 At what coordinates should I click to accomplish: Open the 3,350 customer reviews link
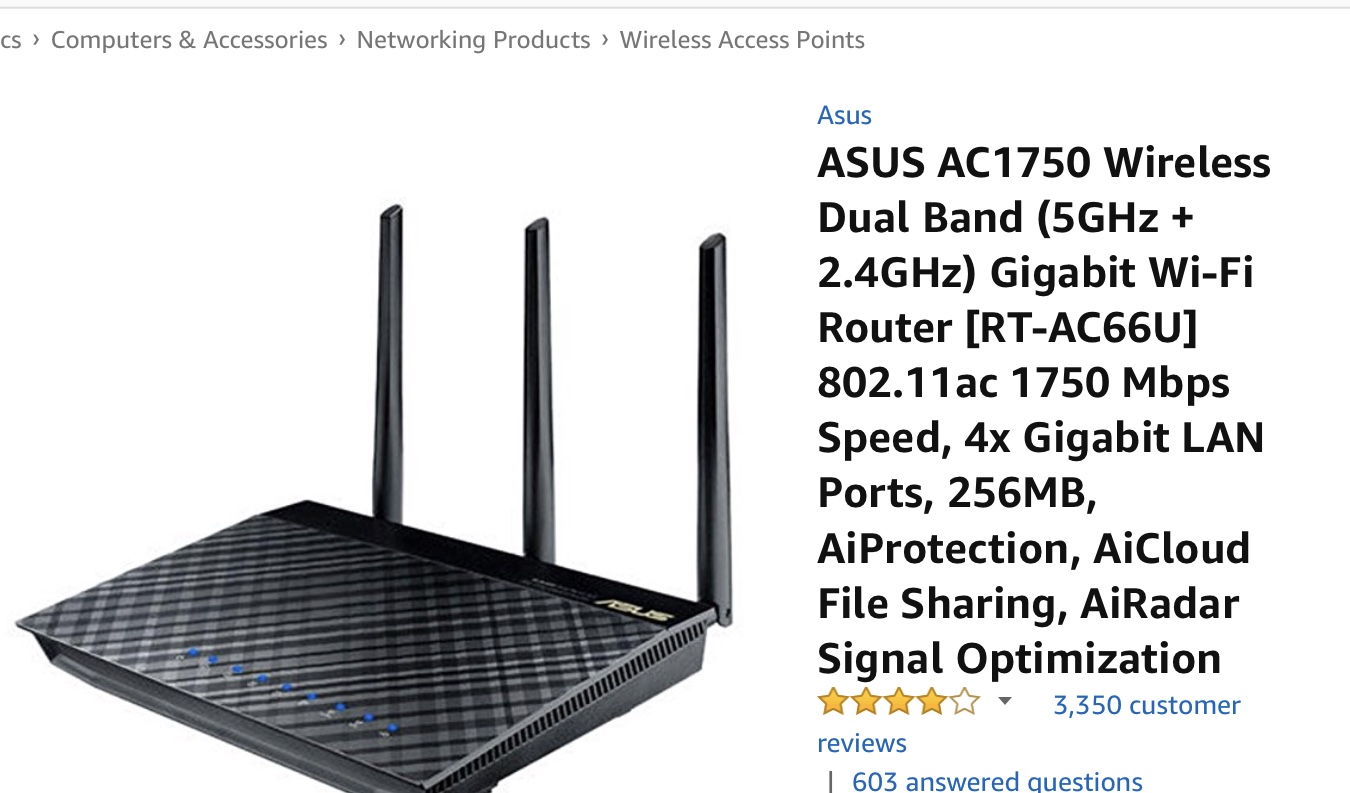[x=1146, y=705]
